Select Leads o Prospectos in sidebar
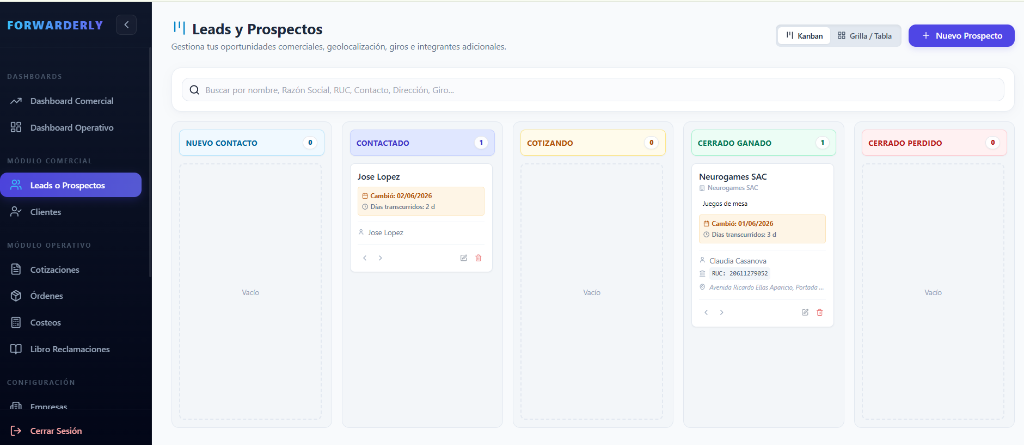Screen dimensions: 1024x445 [x=71, y=185]
